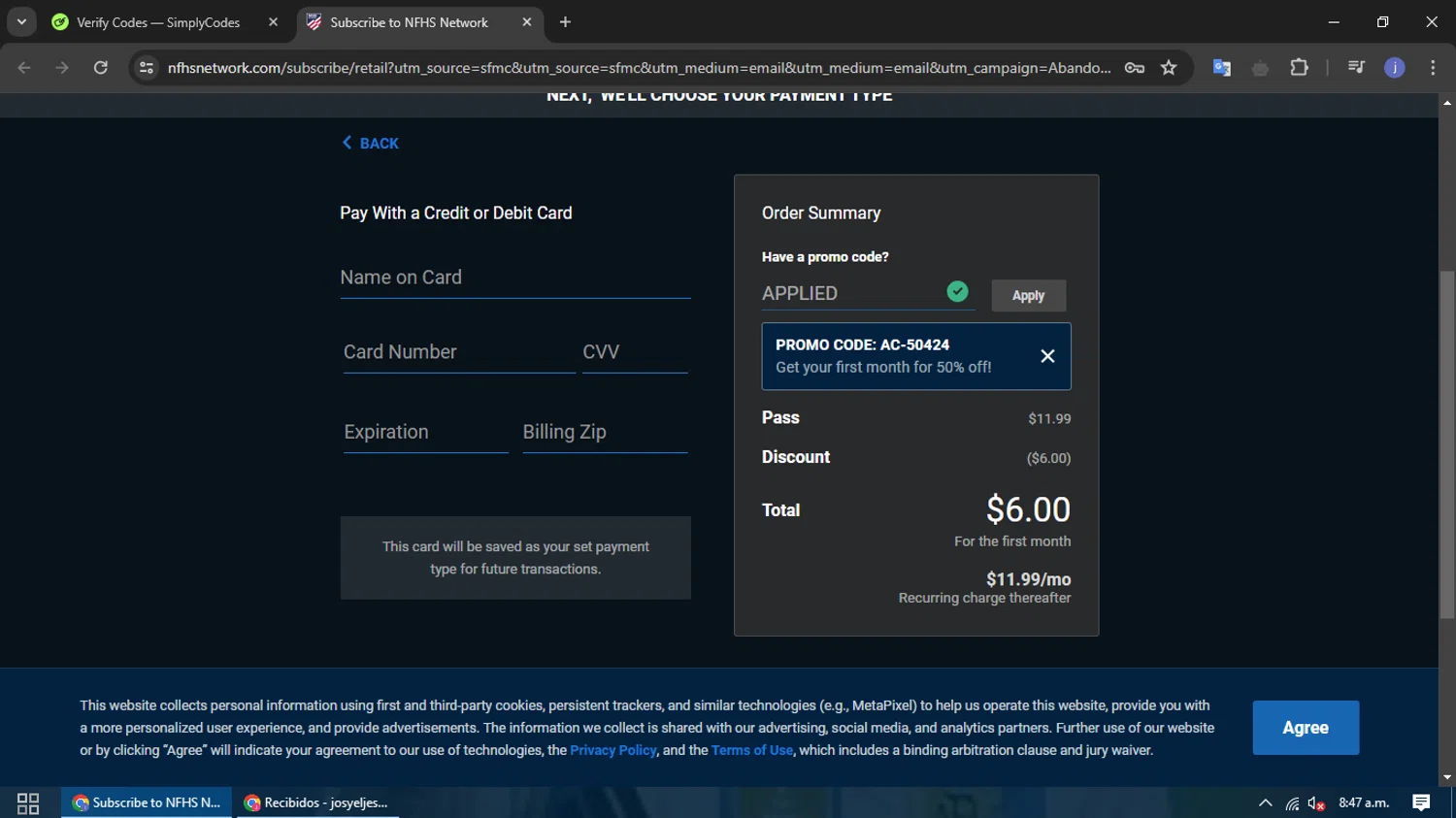Remove promo code AC-50424 with the X
Viewport: 1456px width, 818px height.
point(1047,356)
